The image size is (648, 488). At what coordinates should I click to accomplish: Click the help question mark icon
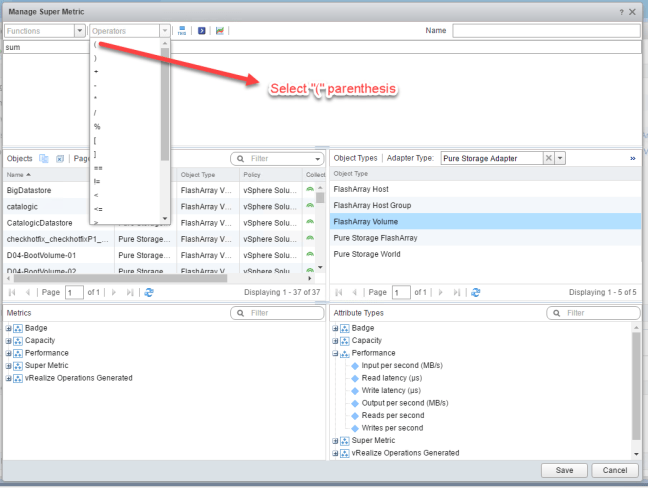coord(620,10)
